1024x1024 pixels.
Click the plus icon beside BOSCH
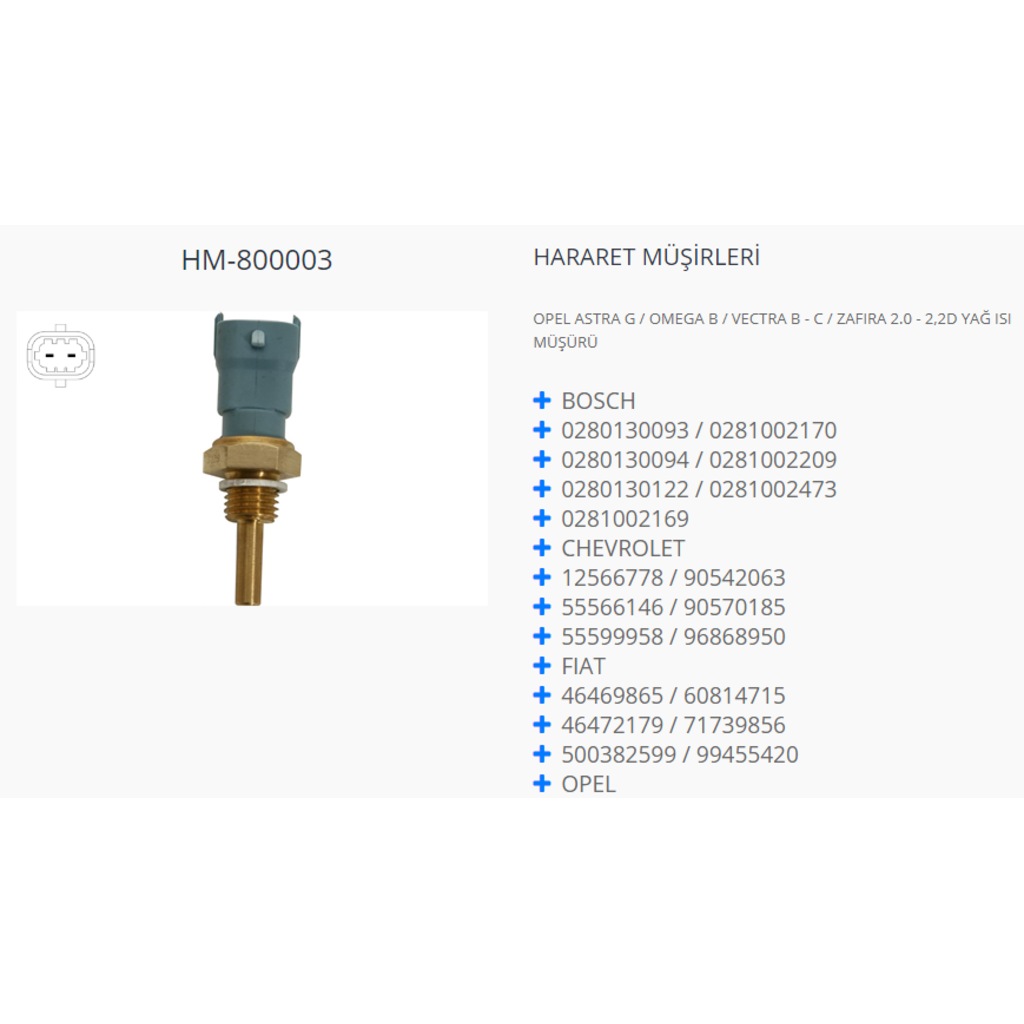coord(541,400)
